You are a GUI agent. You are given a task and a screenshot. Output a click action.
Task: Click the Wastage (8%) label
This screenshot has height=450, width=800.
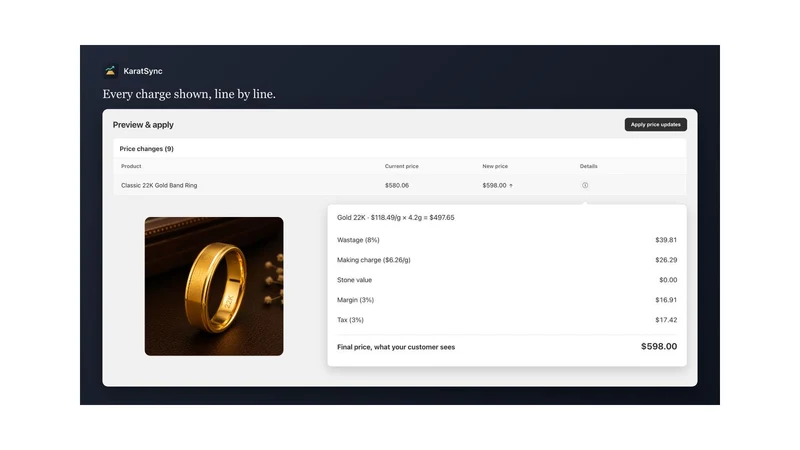tap(358, 240)
